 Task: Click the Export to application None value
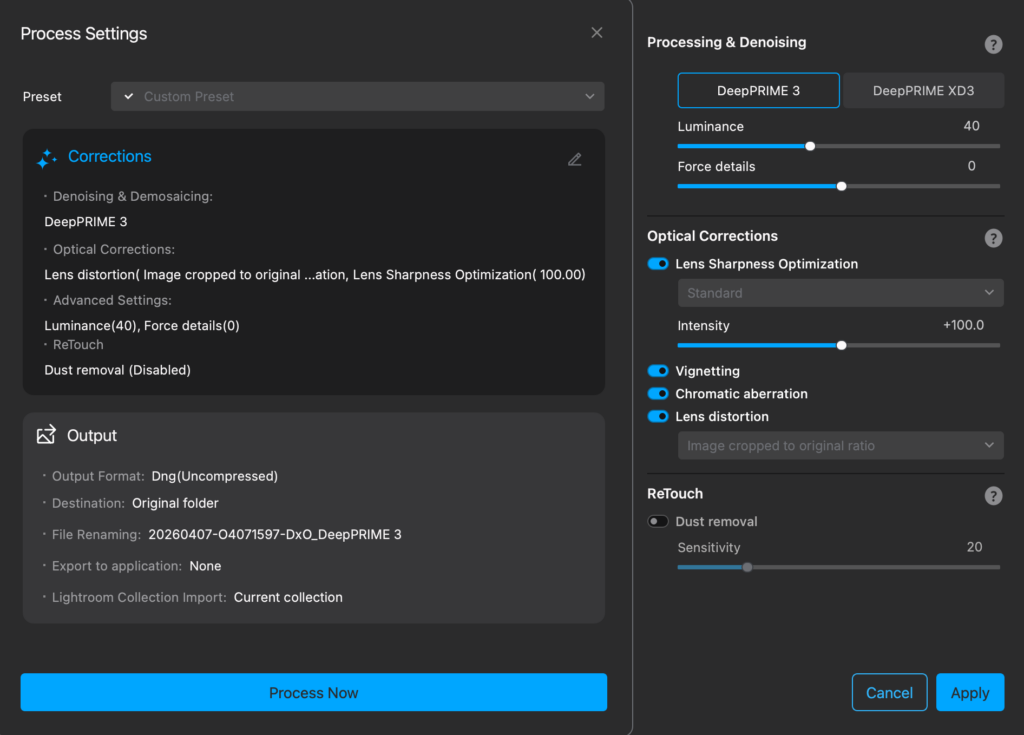click(205, 566)
